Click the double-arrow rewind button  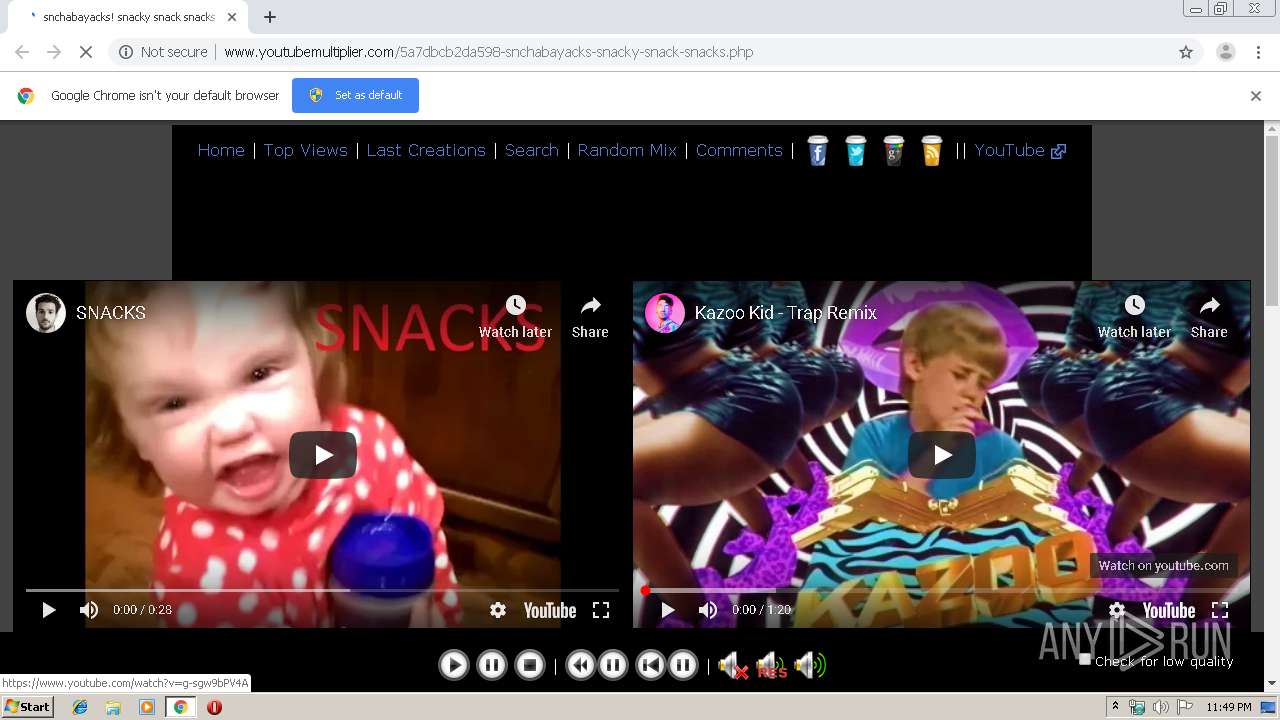(x=580, y=665)
